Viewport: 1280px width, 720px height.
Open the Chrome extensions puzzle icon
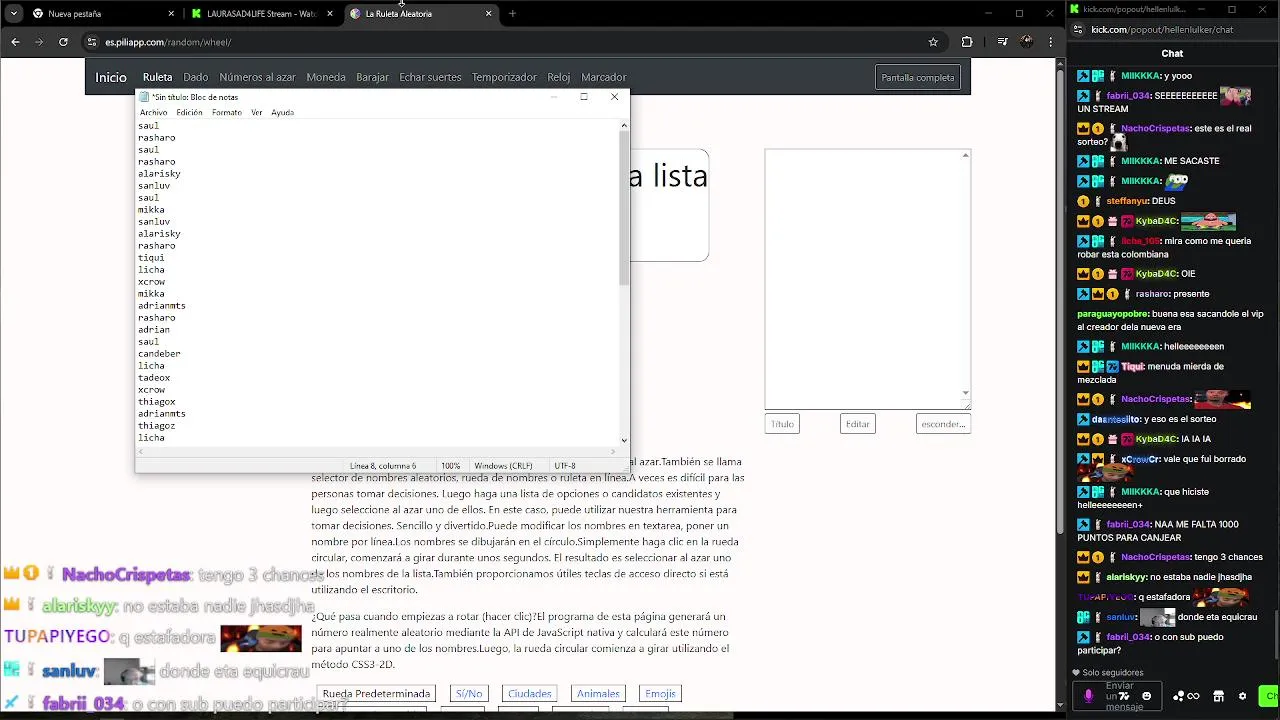coord(967,42)
